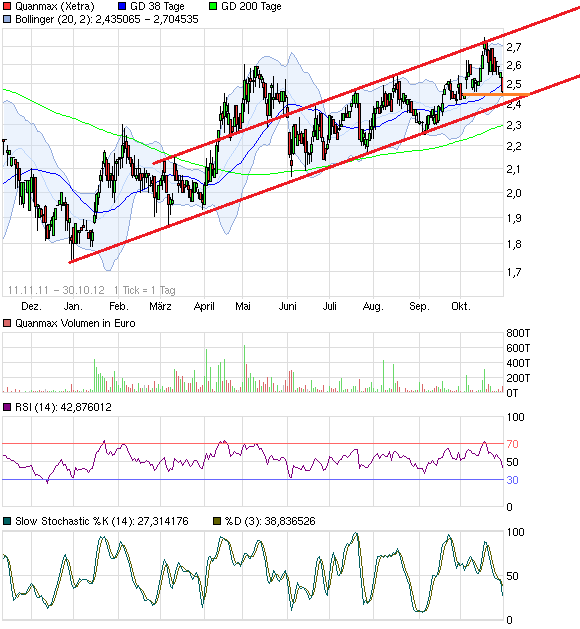This screenshot has width=580, height=629.
Task: Click the 'Sep.' month axis label
Action: (x=419, y=307)
